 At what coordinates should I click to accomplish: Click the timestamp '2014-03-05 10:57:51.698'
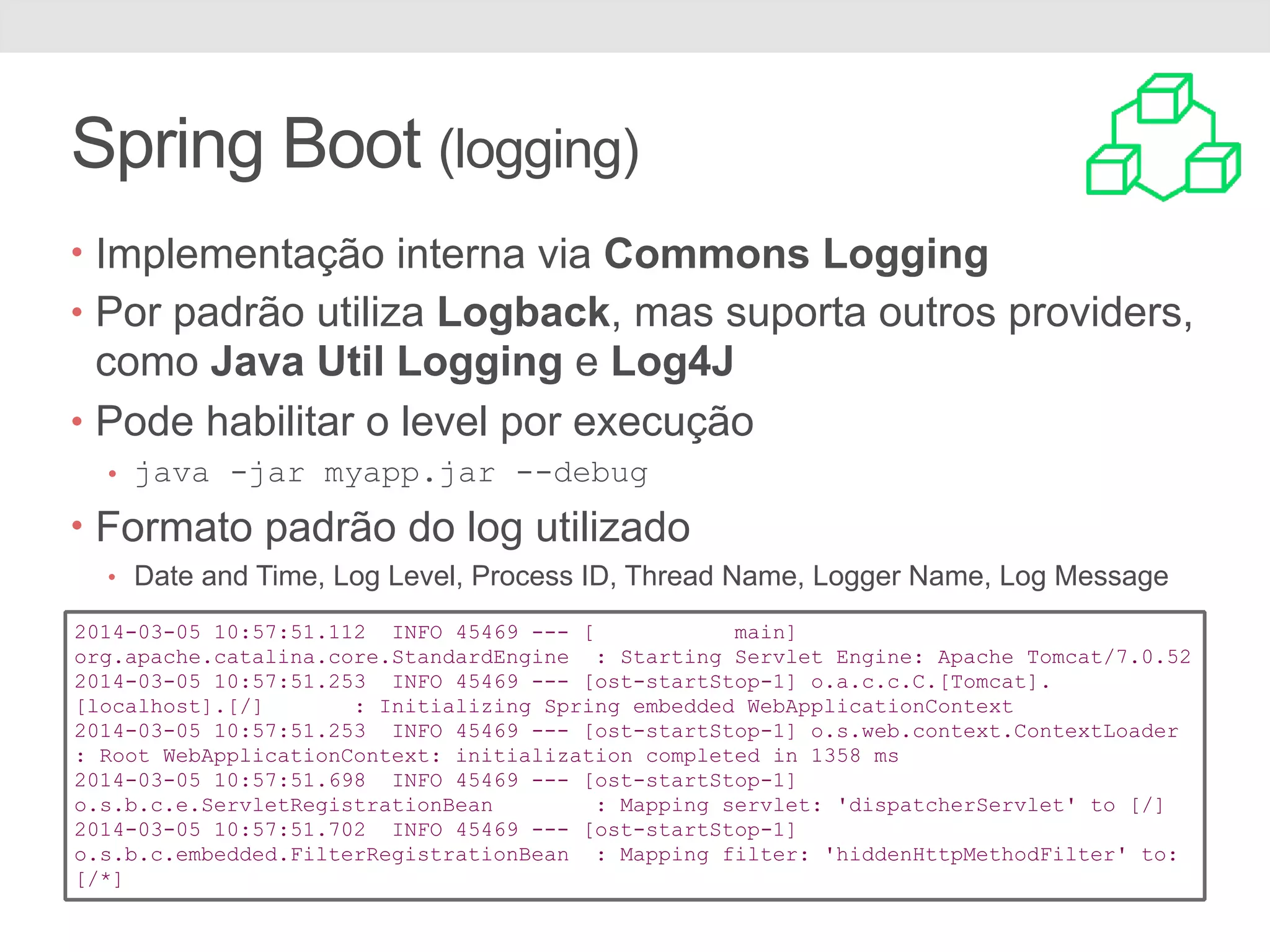pyautogui.click(x=220, y=780)
